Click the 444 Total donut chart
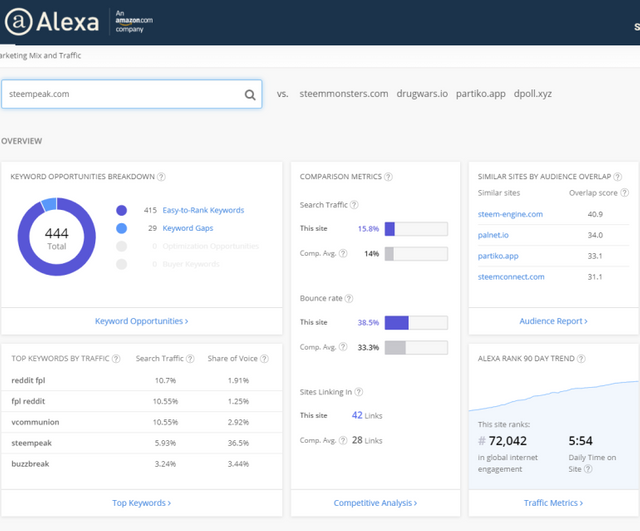The width and height of the screenshot is (640, 531). (x=57, y=237)
